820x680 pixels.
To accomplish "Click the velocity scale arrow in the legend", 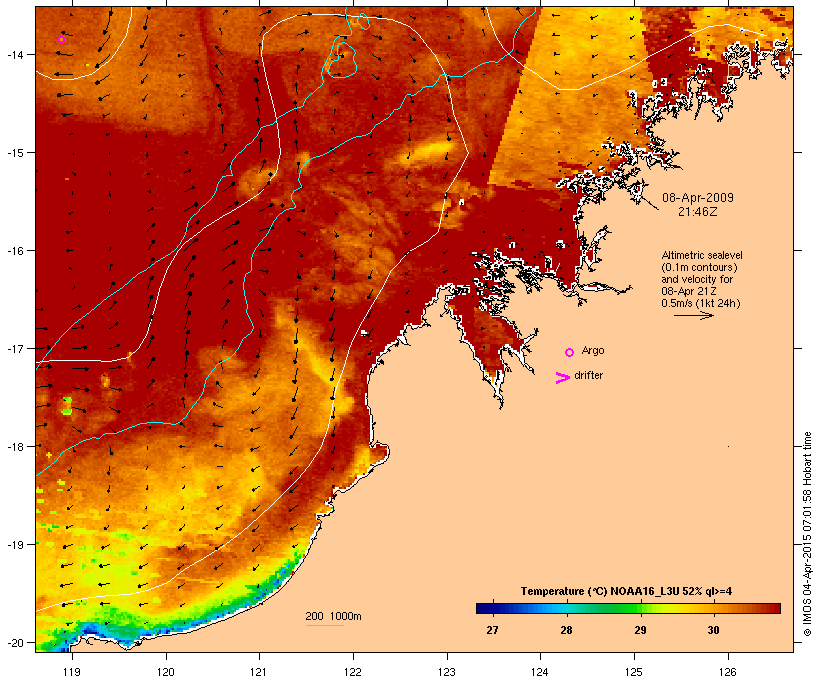I will click(694, 315).
